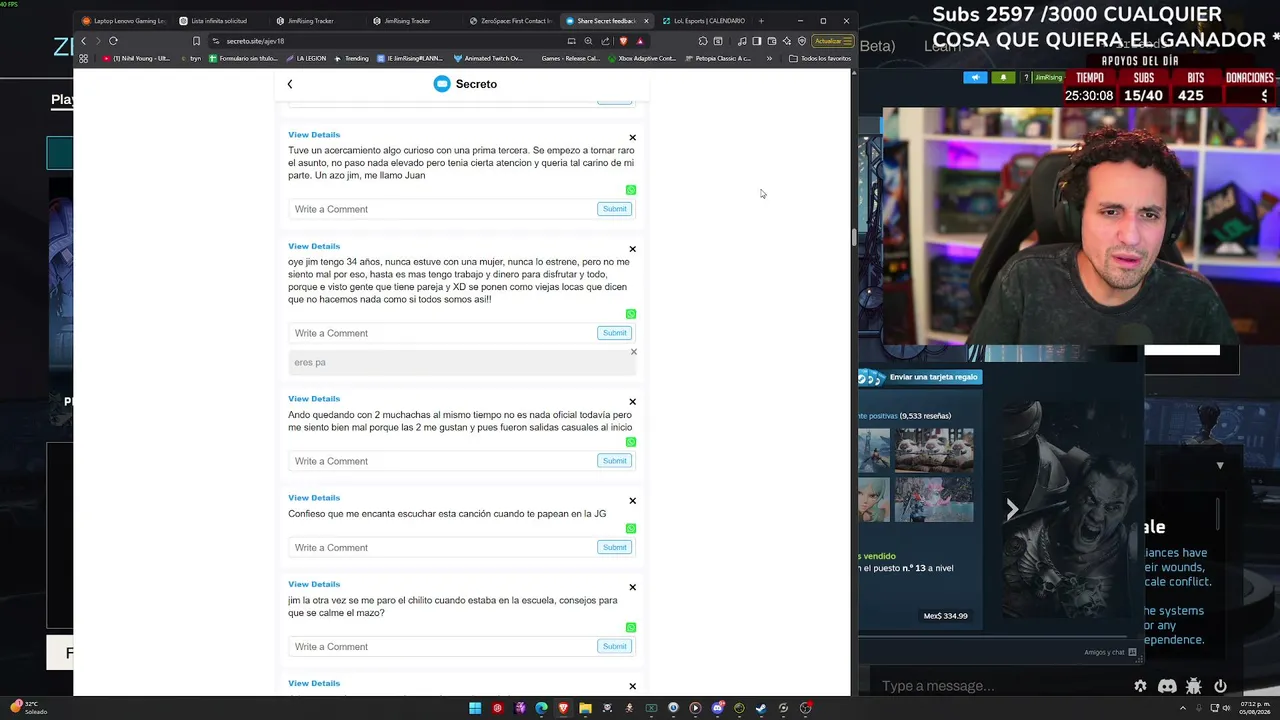The width and height of the screenshot is (1280, 720).
Task: Click the 'Type a message...' chat field
Action: (x=1000, y=686)
